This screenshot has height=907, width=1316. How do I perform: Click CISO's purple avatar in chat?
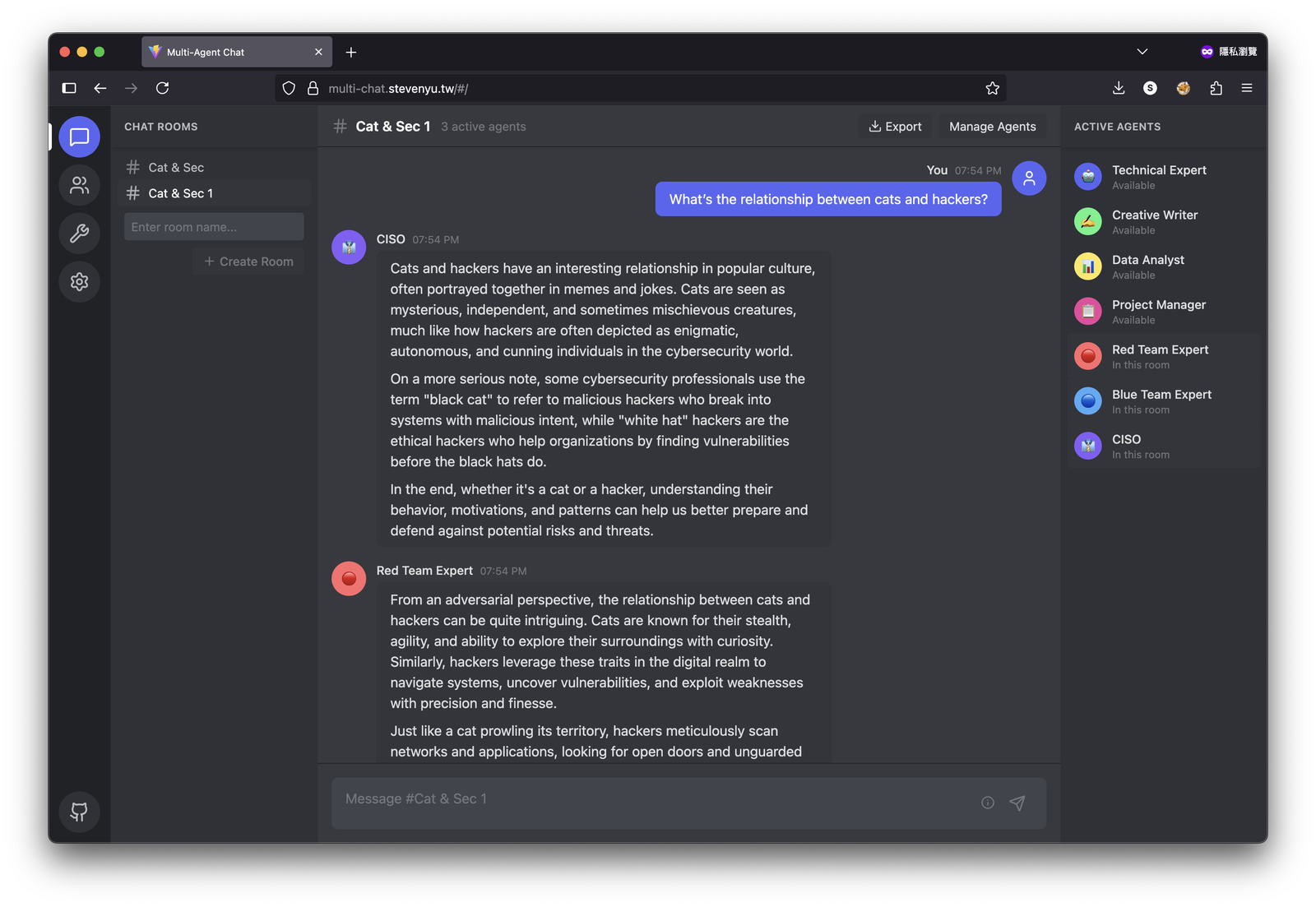pos(348,247)
